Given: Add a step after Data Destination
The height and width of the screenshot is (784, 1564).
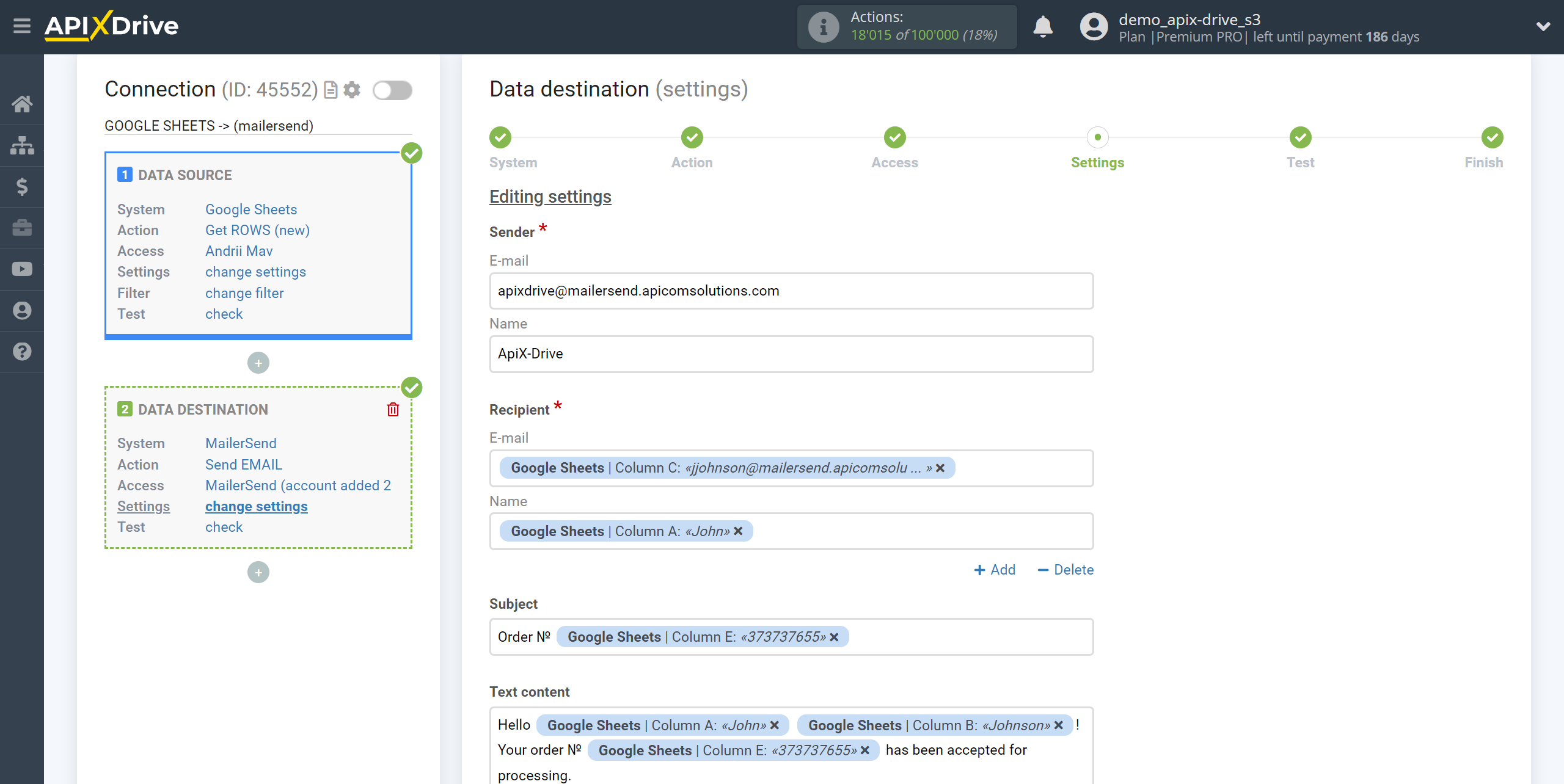Looking at the screenshot, I should (x=258, y=573).
